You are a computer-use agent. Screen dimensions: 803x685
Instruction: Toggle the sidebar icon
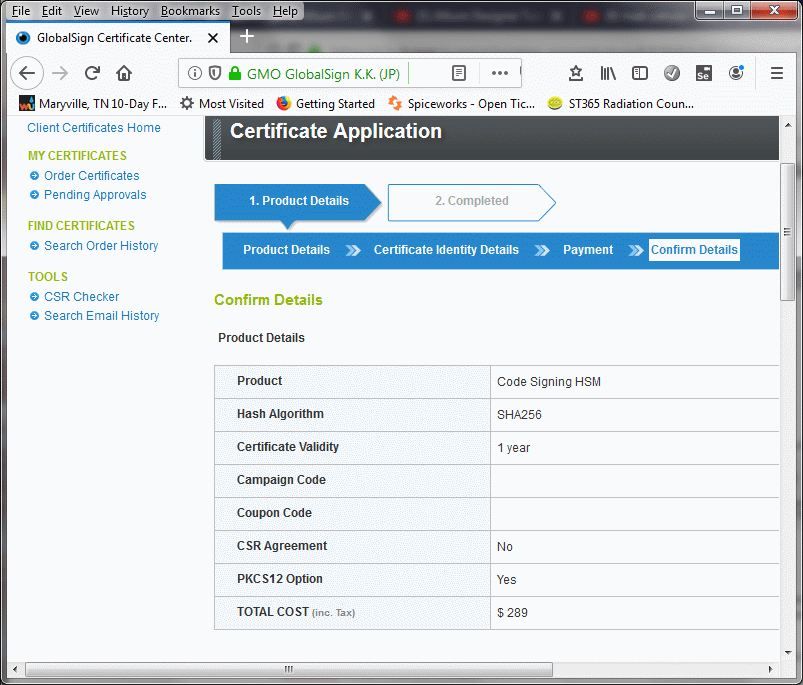point(640,73)
